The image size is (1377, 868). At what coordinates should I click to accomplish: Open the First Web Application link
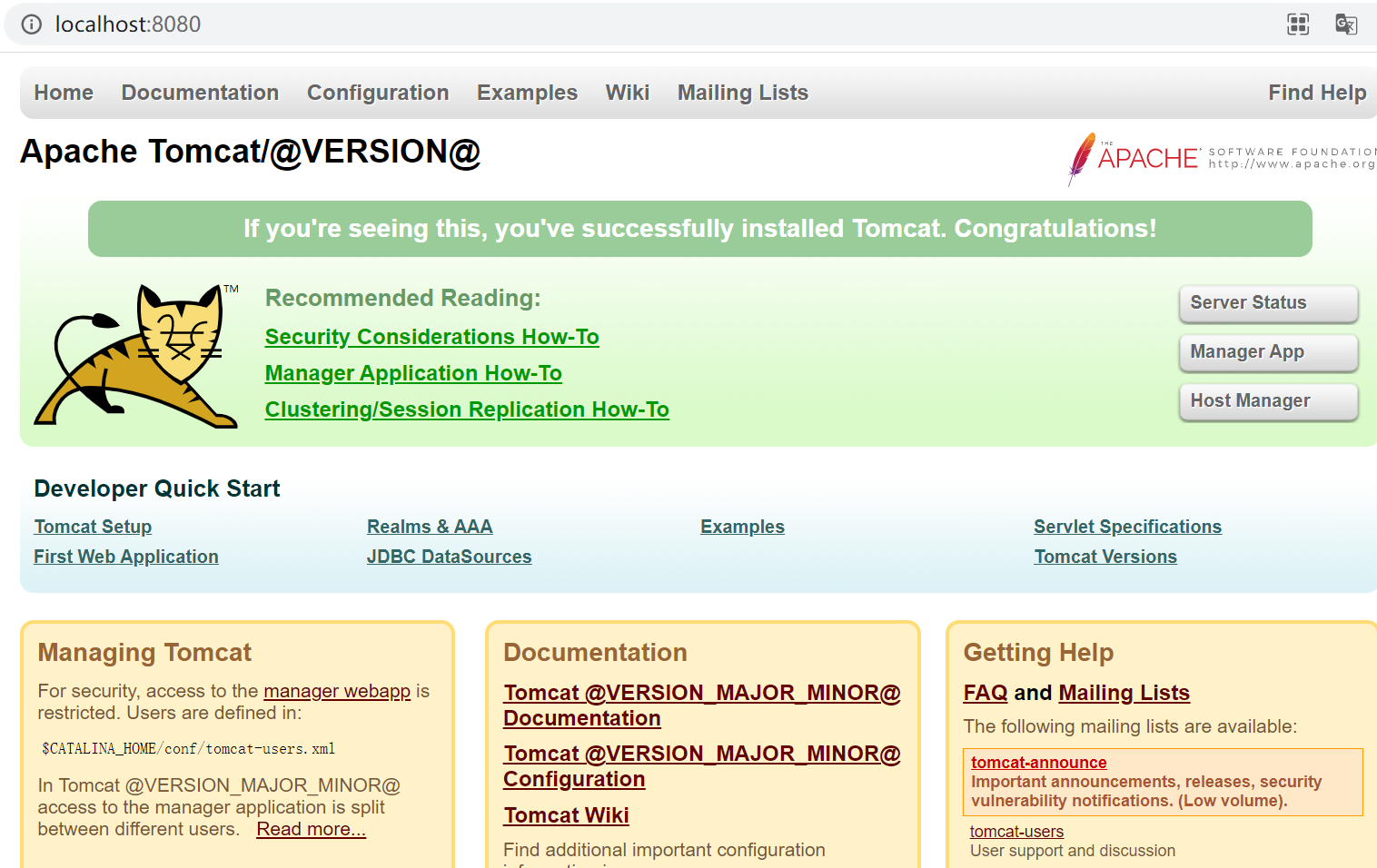126,557
